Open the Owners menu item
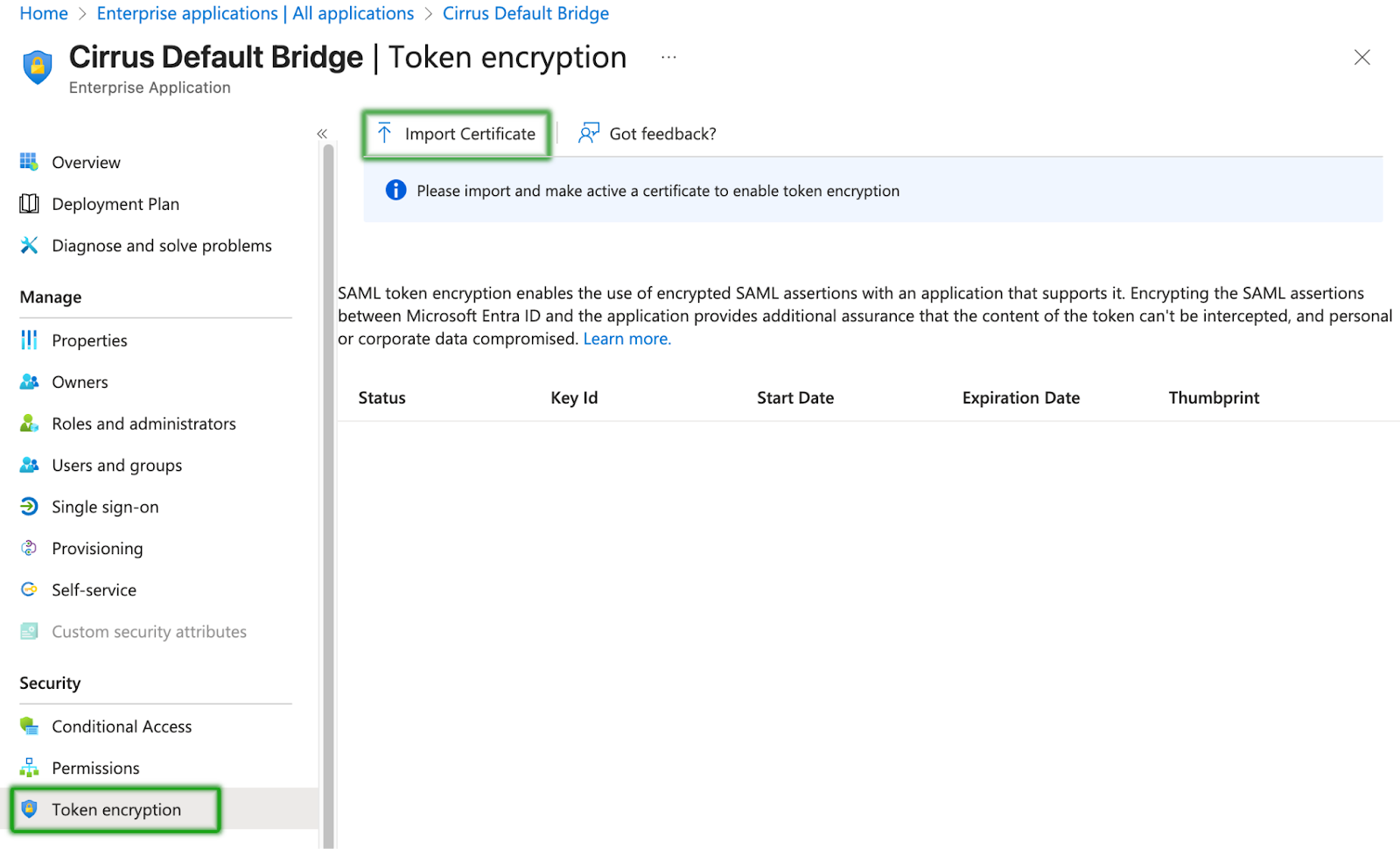 point(80,382)
